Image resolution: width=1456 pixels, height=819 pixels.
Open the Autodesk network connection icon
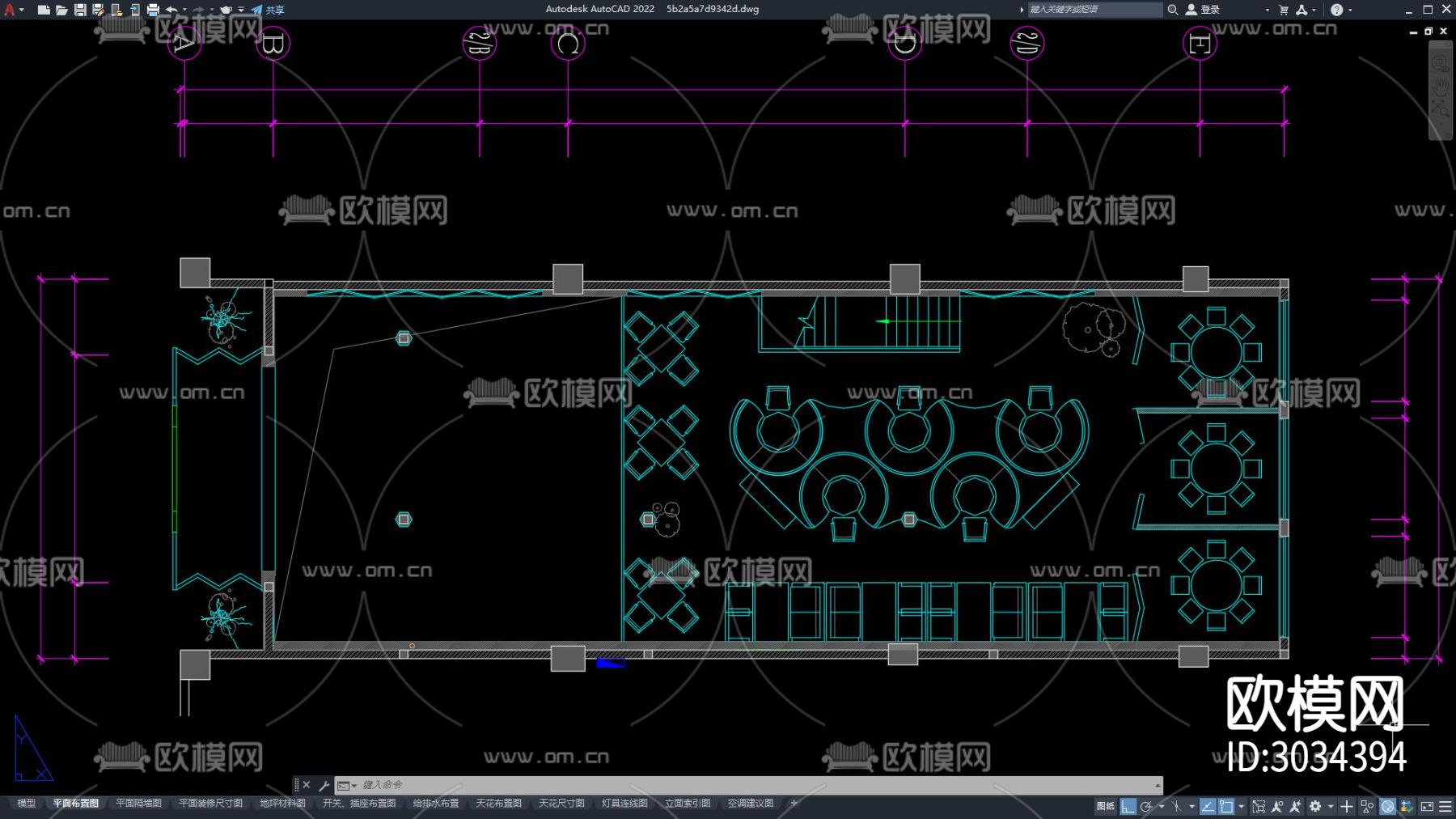(x=1302, y=10)
